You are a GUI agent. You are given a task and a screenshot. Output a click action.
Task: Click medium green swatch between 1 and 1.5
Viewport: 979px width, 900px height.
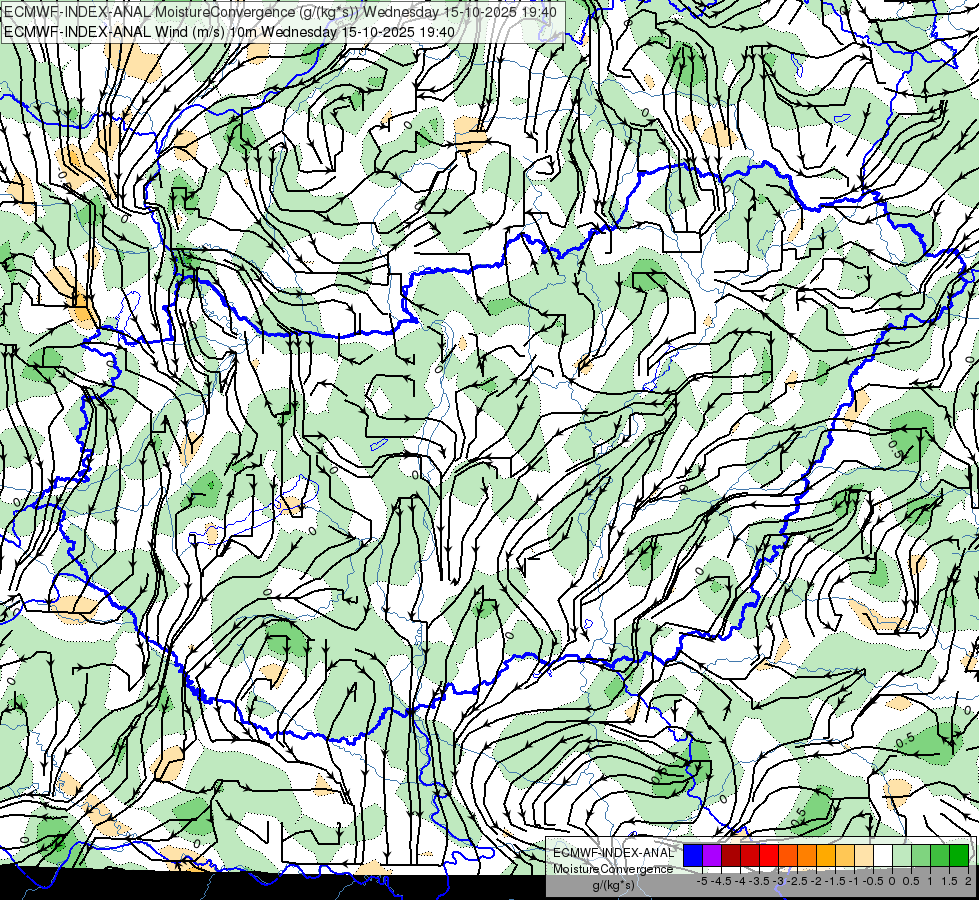[x=940, y=855]
